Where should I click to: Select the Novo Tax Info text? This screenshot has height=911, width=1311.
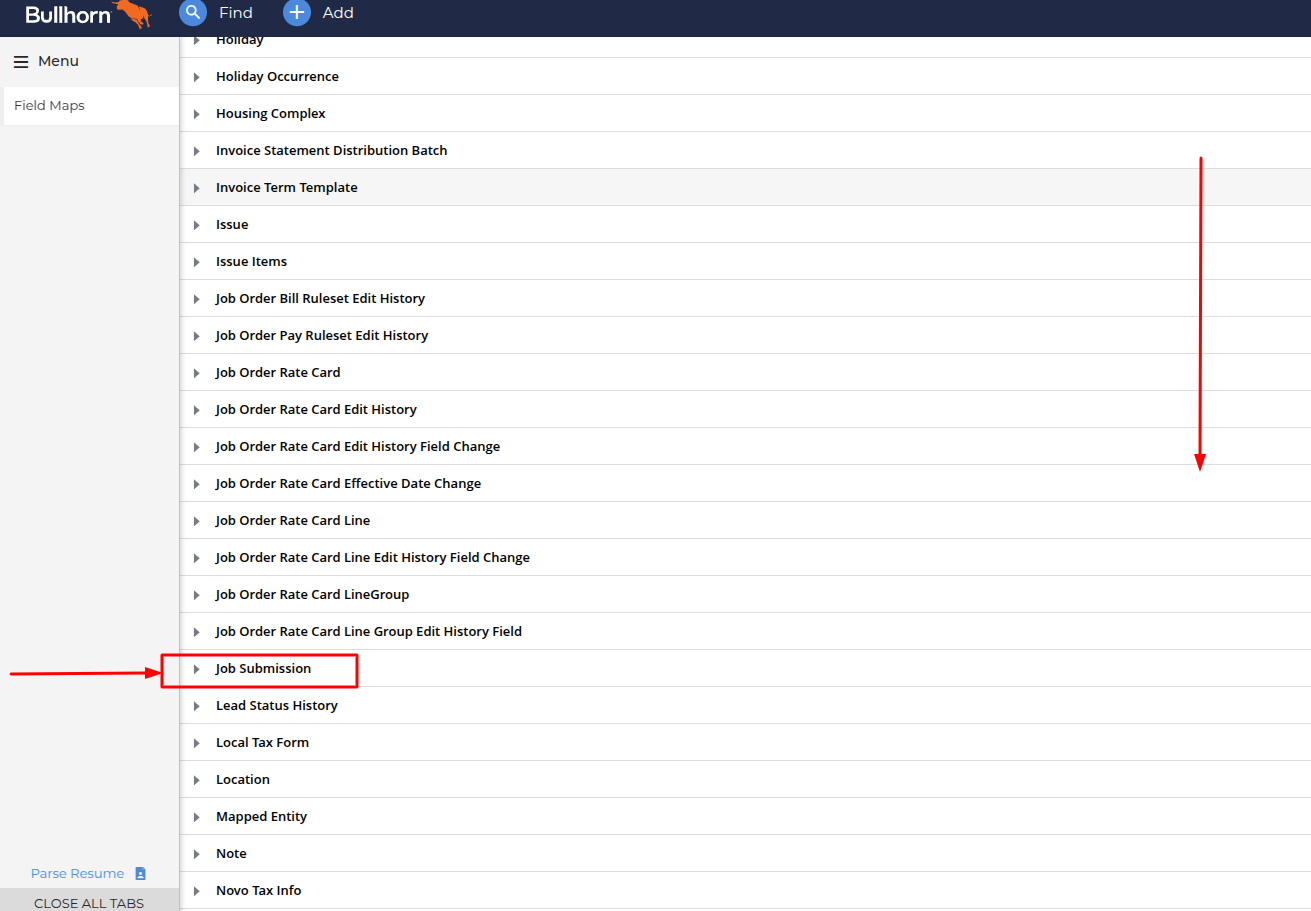(258, 890)
